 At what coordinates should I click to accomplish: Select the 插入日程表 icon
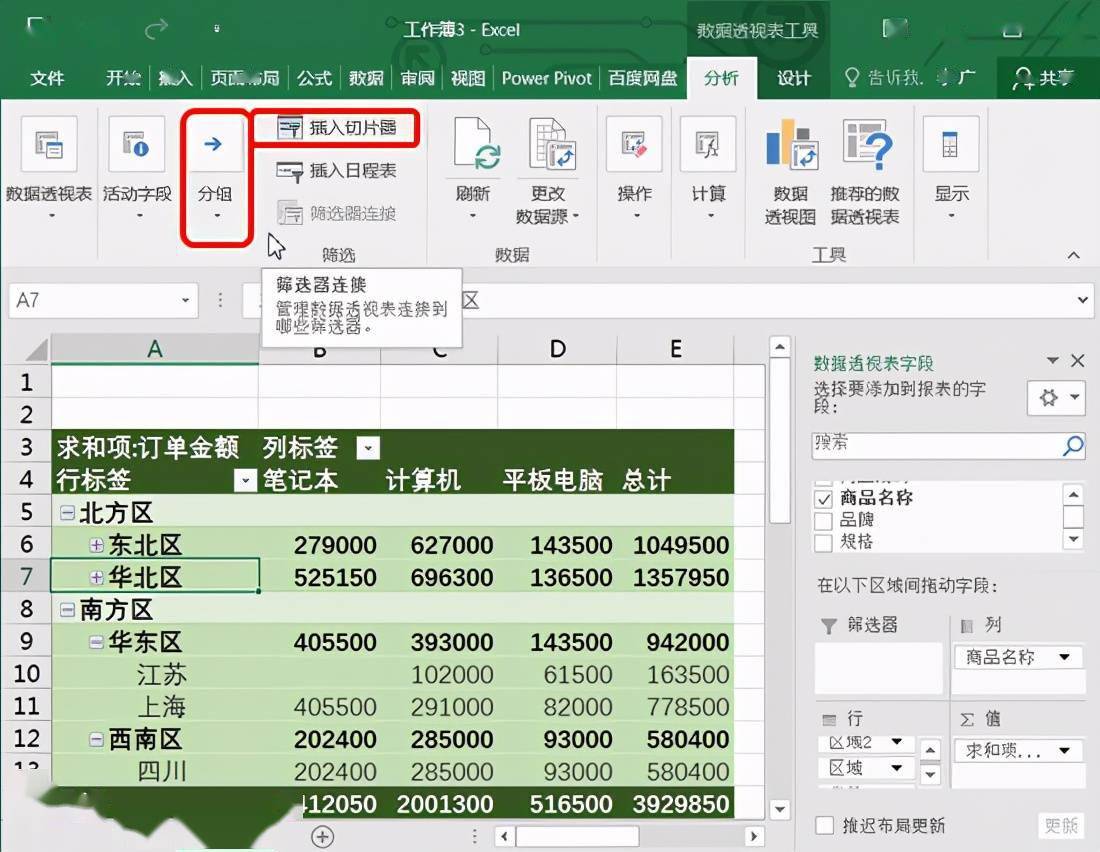coord(336,170)
